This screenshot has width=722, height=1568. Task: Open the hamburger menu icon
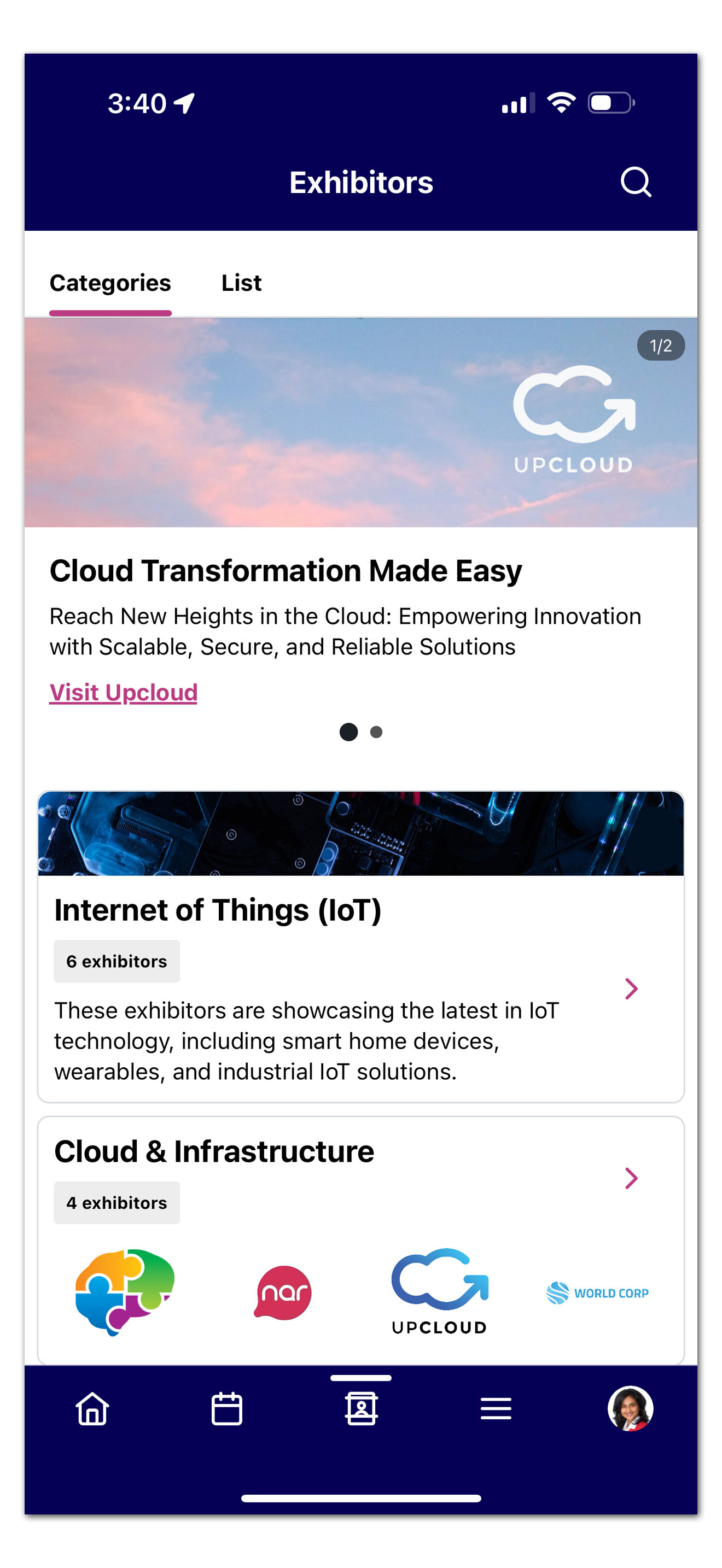(x=496, y=1408)
